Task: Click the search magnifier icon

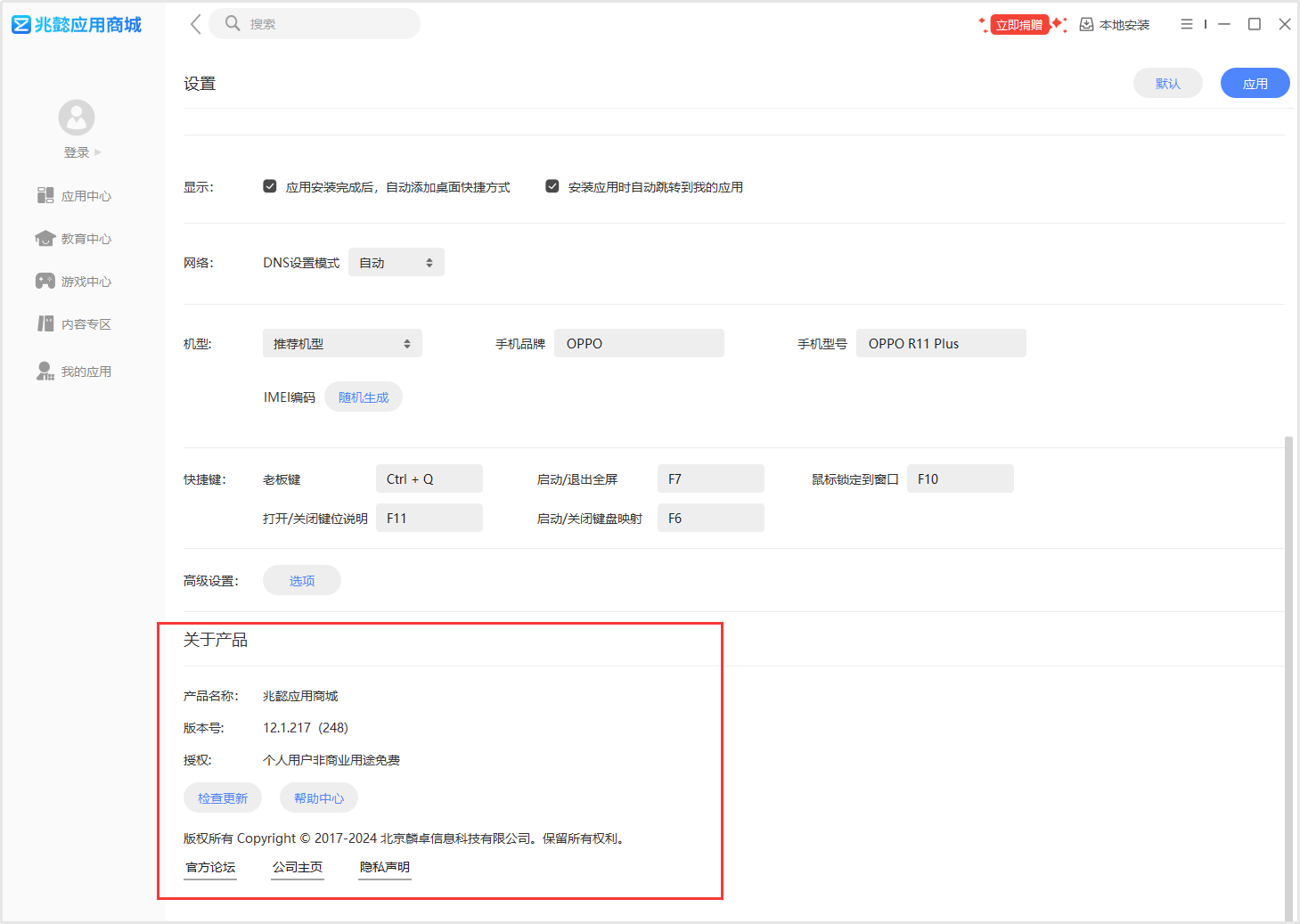Action: tap(232, 23)
